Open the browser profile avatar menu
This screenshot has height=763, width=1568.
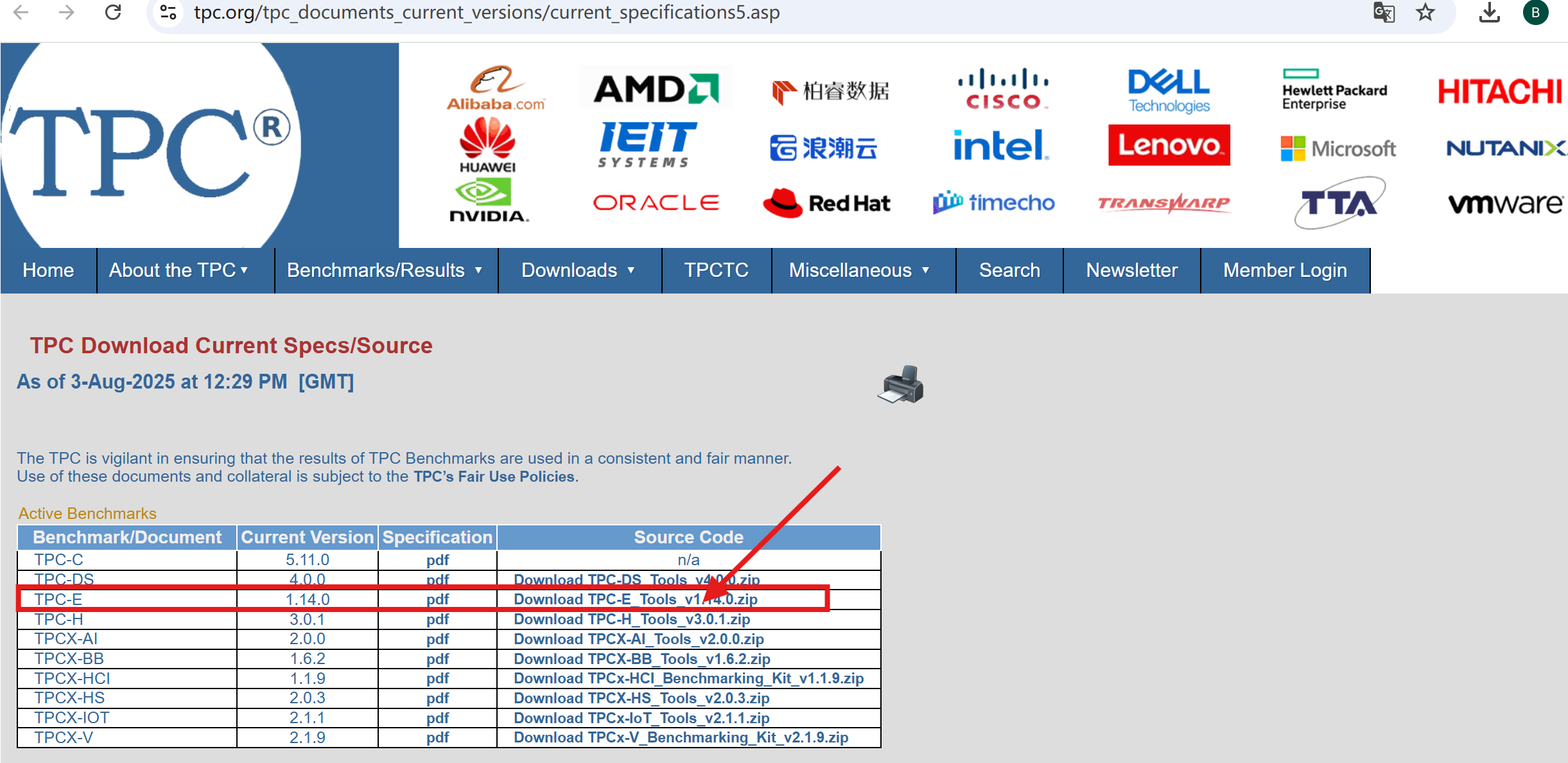pos(1536,12)
